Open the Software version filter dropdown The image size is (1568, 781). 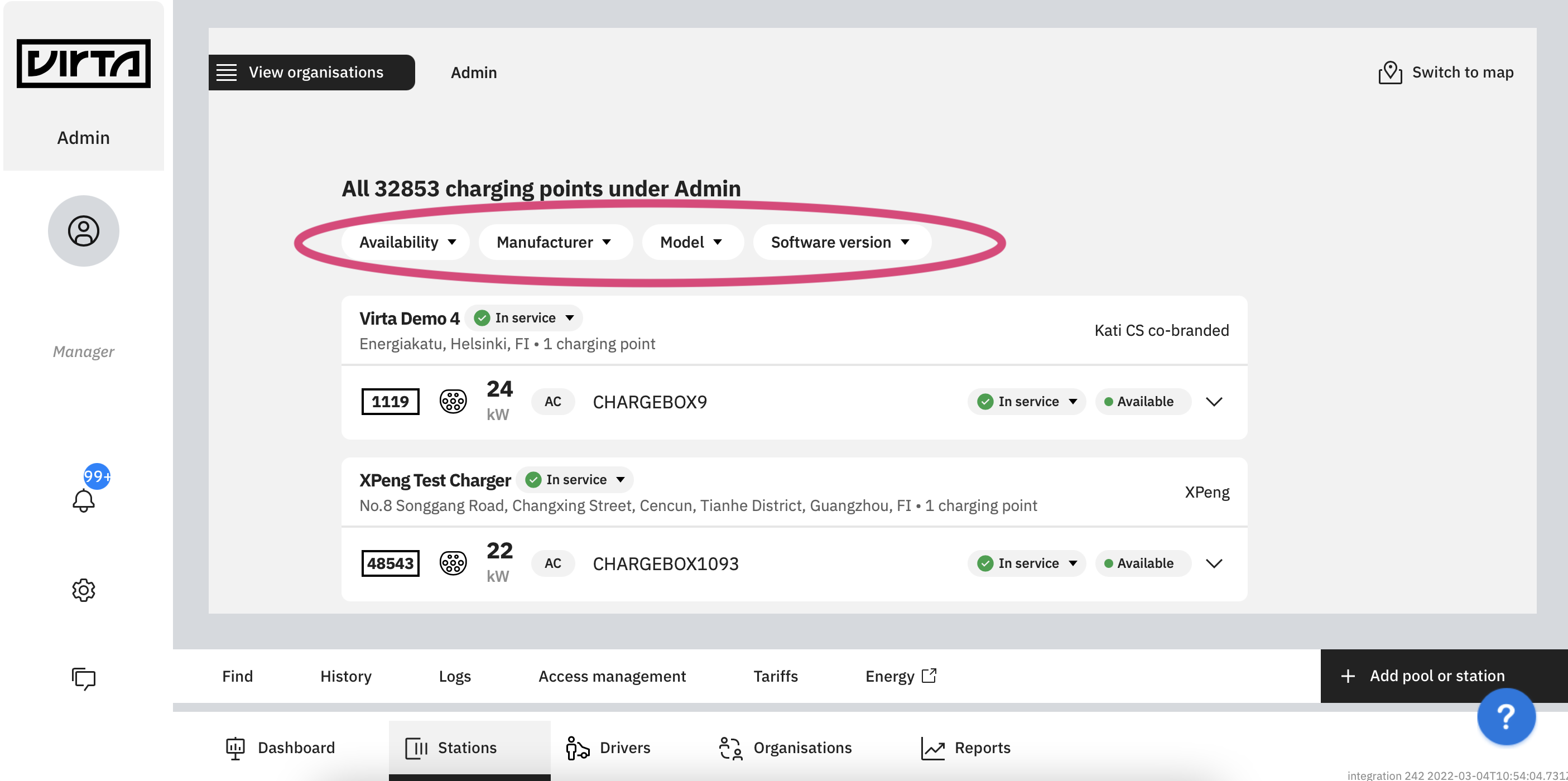tap(842, 242)
